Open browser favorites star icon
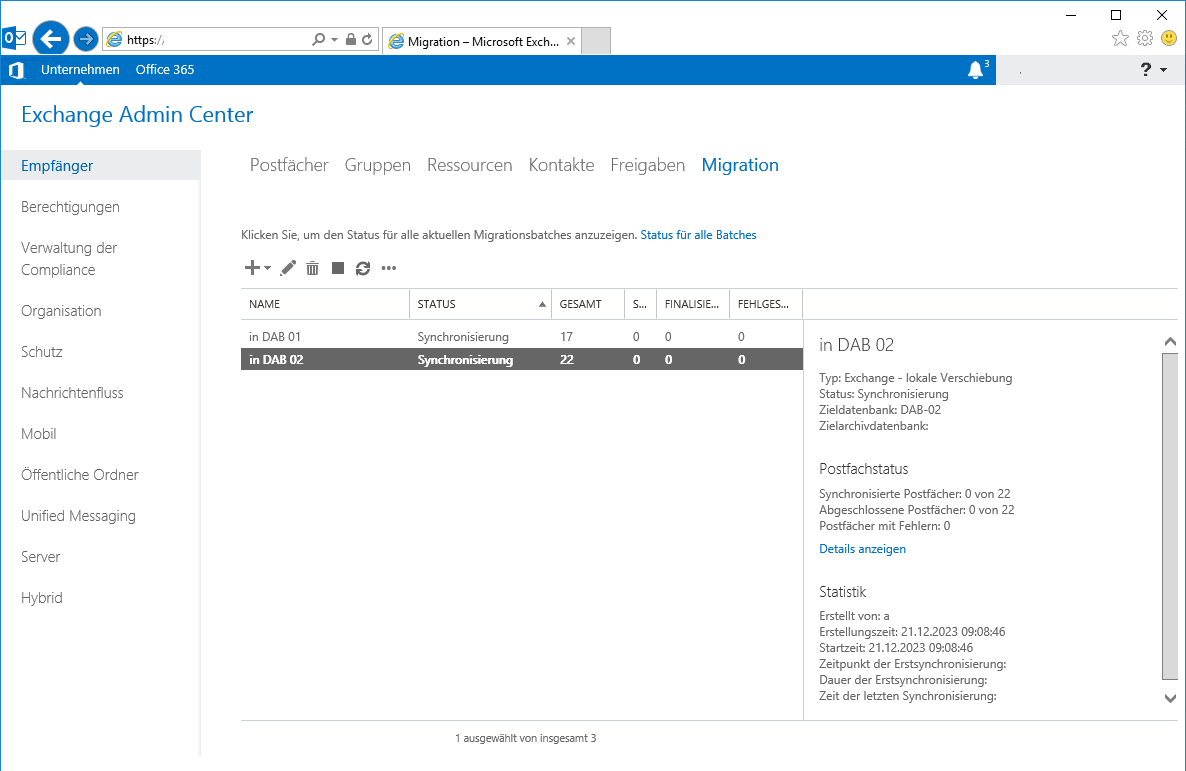 coord(1120,39)
